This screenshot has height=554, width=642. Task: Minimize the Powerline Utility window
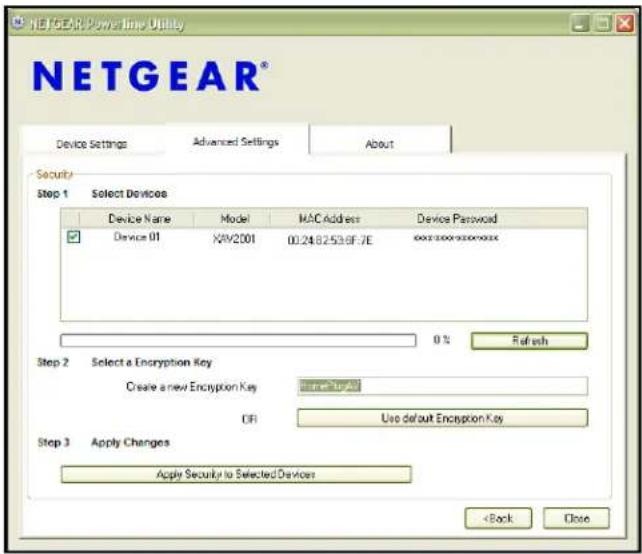[x=581, y=23]
